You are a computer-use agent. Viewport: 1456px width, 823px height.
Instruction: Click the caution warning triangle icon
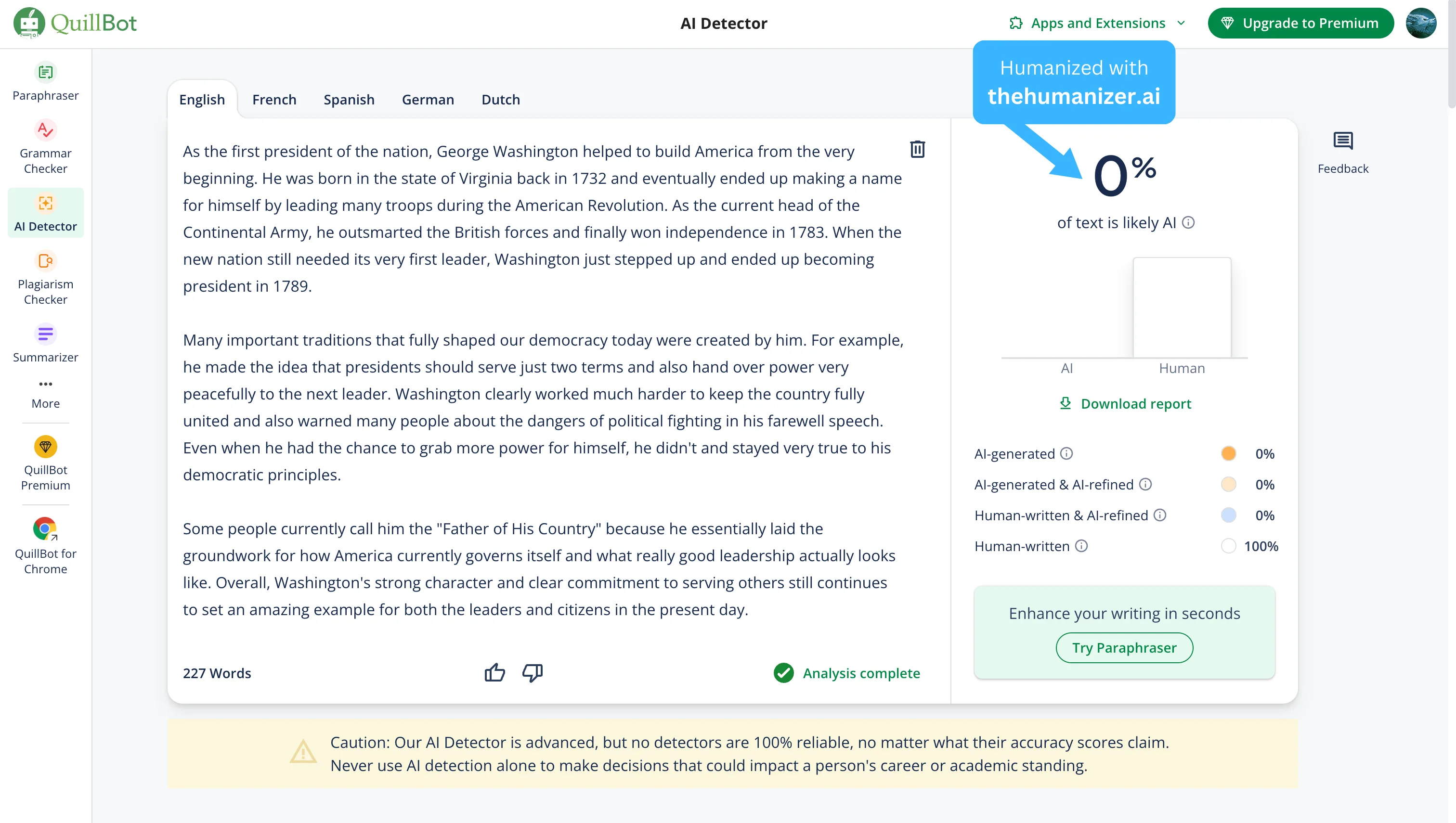pos(303,752)
